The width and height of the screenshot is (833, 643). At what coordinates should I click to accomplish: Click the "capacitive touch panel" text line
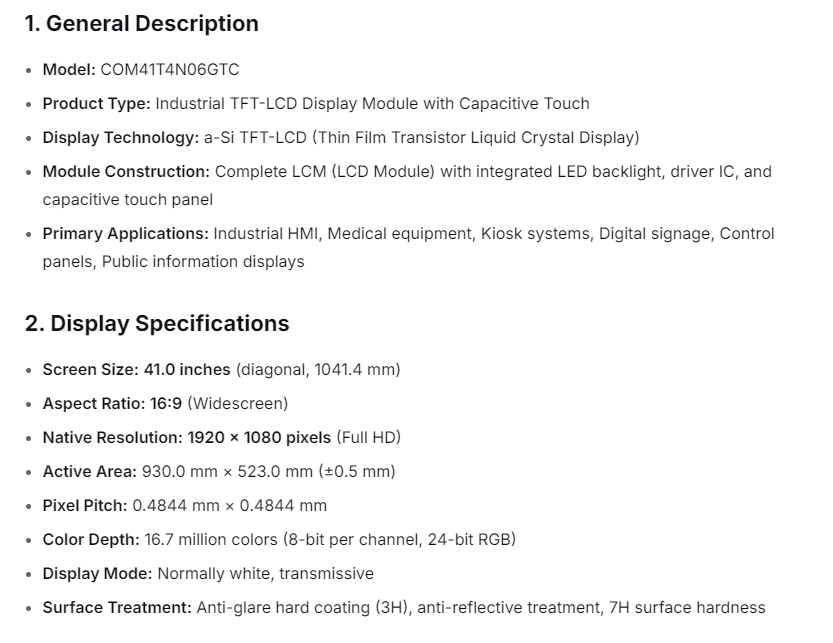point(127,200)
